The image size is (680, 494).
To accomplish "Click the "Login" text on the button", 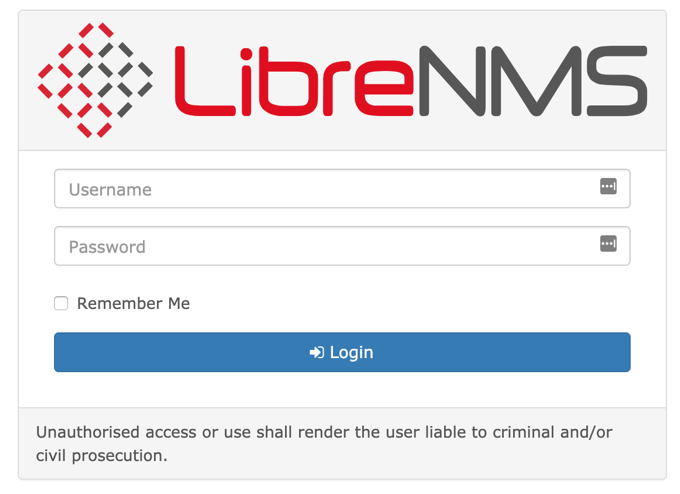I will point(351,353).
